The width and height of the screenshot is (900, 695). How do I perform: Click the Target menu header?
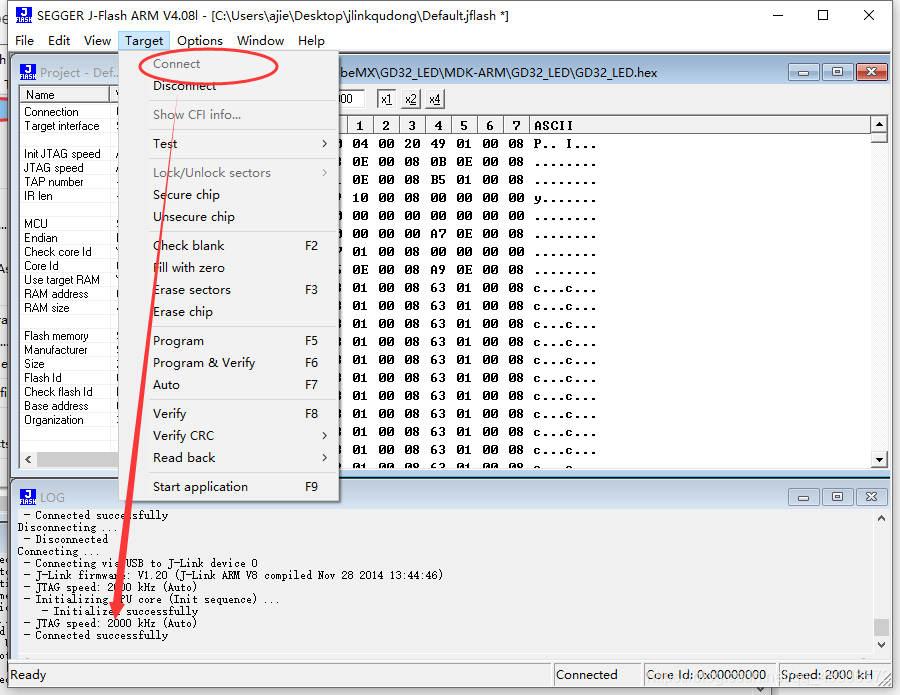pyautogui.click(x=144, y=41)
